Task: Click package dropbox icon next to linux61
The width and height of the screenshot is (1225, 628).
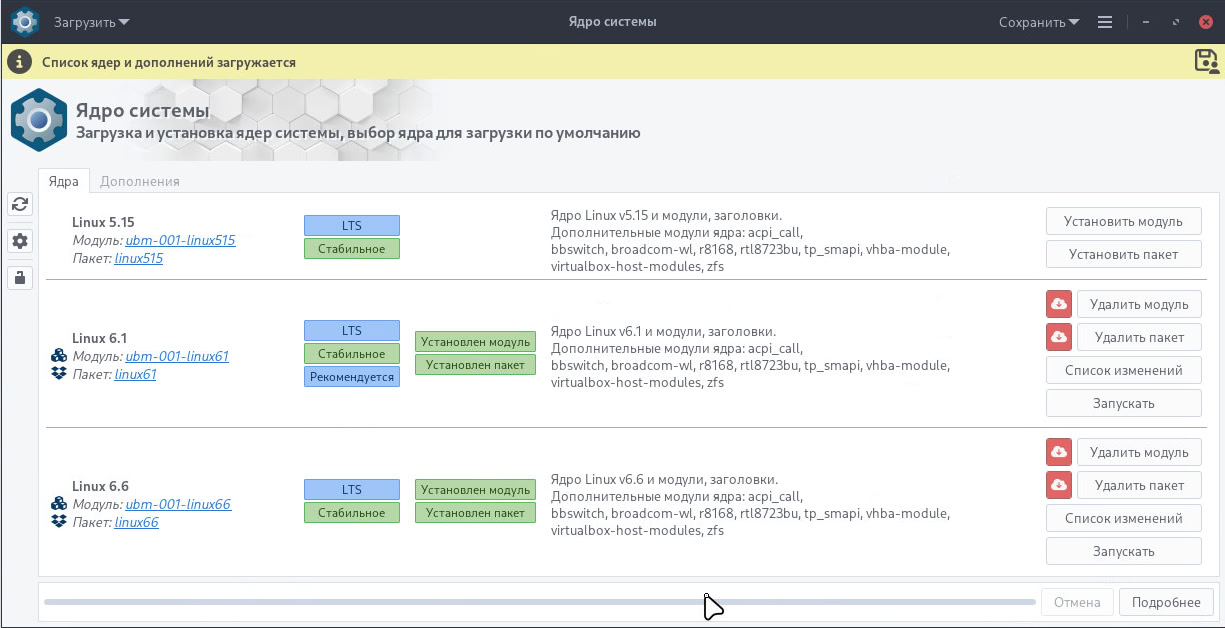Action: [x=59, y=374]
